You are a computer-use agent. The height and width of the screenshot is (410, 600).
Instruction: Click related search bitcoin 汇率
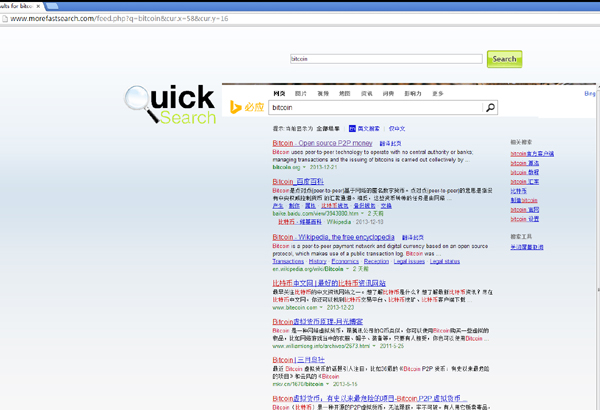(525, 182)
